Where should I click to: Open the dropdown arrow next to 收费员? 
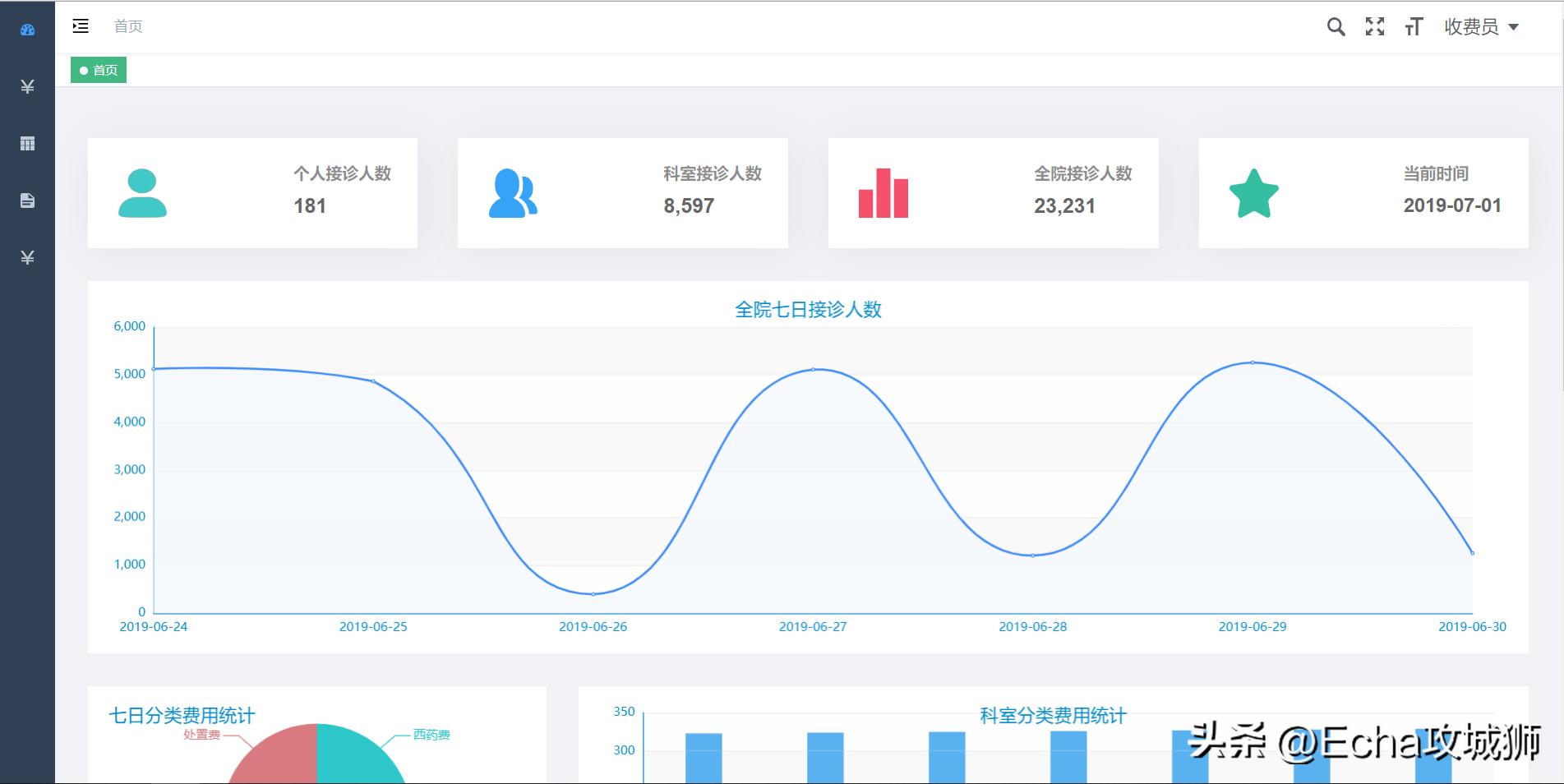[1516, 25]
